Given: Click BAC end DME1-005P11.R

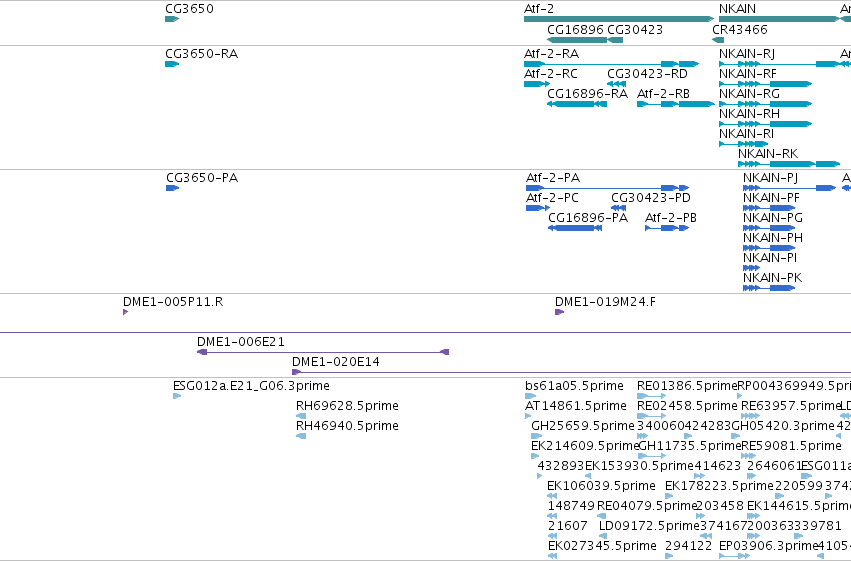Looking at the screenshot, I should click(173, 302).
